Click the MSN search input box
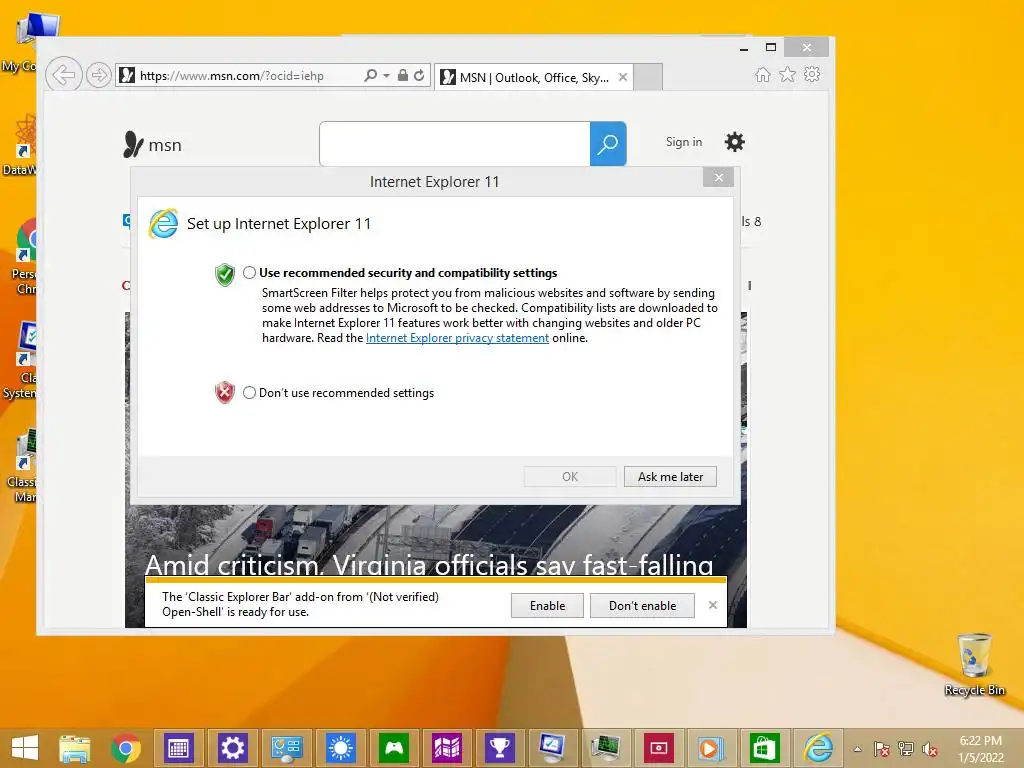This screenshot has width=1024, height=768. [x=455, y=144]
